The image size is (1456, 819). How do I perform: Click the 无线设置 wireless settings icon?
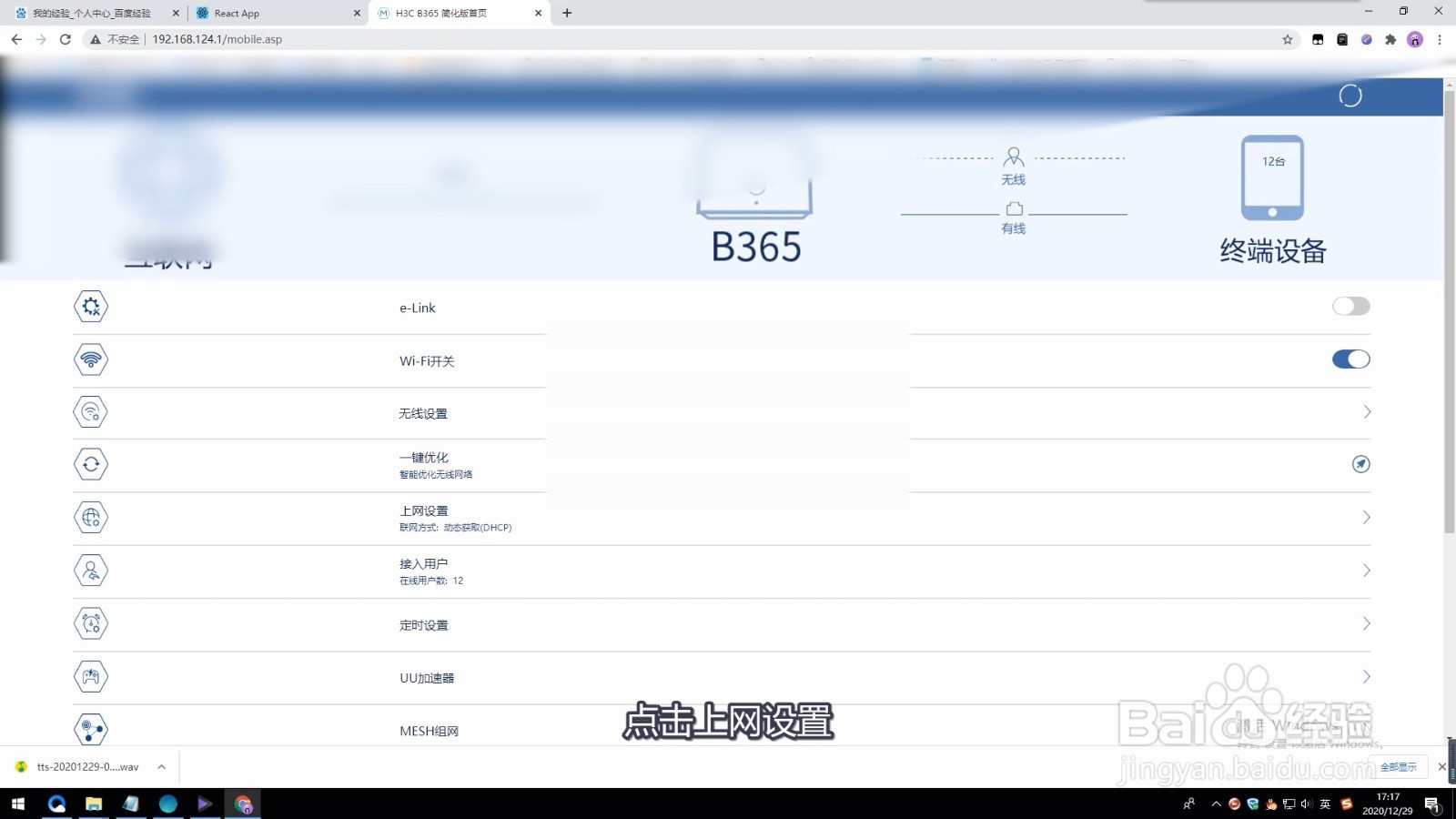click(x=90, y=411)
